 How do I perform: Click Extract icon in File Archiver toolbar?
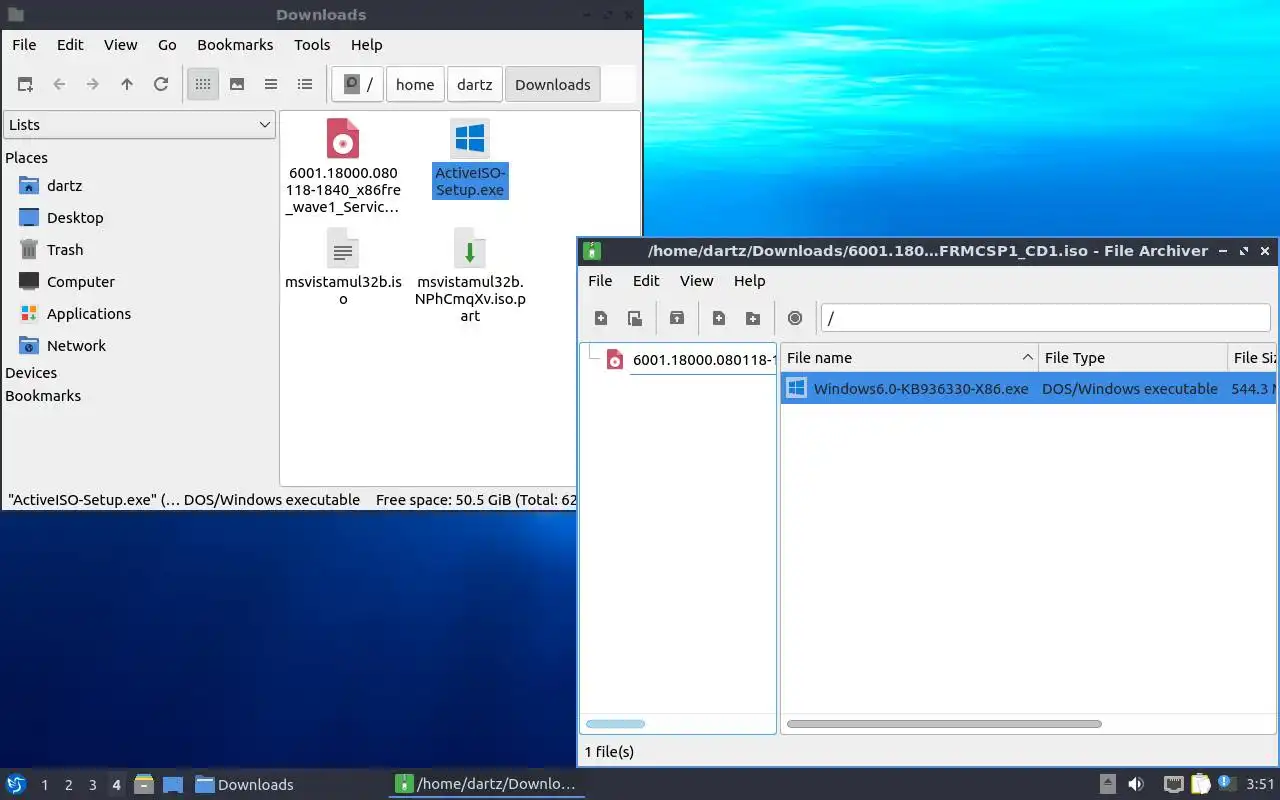(x=677, y=318)
